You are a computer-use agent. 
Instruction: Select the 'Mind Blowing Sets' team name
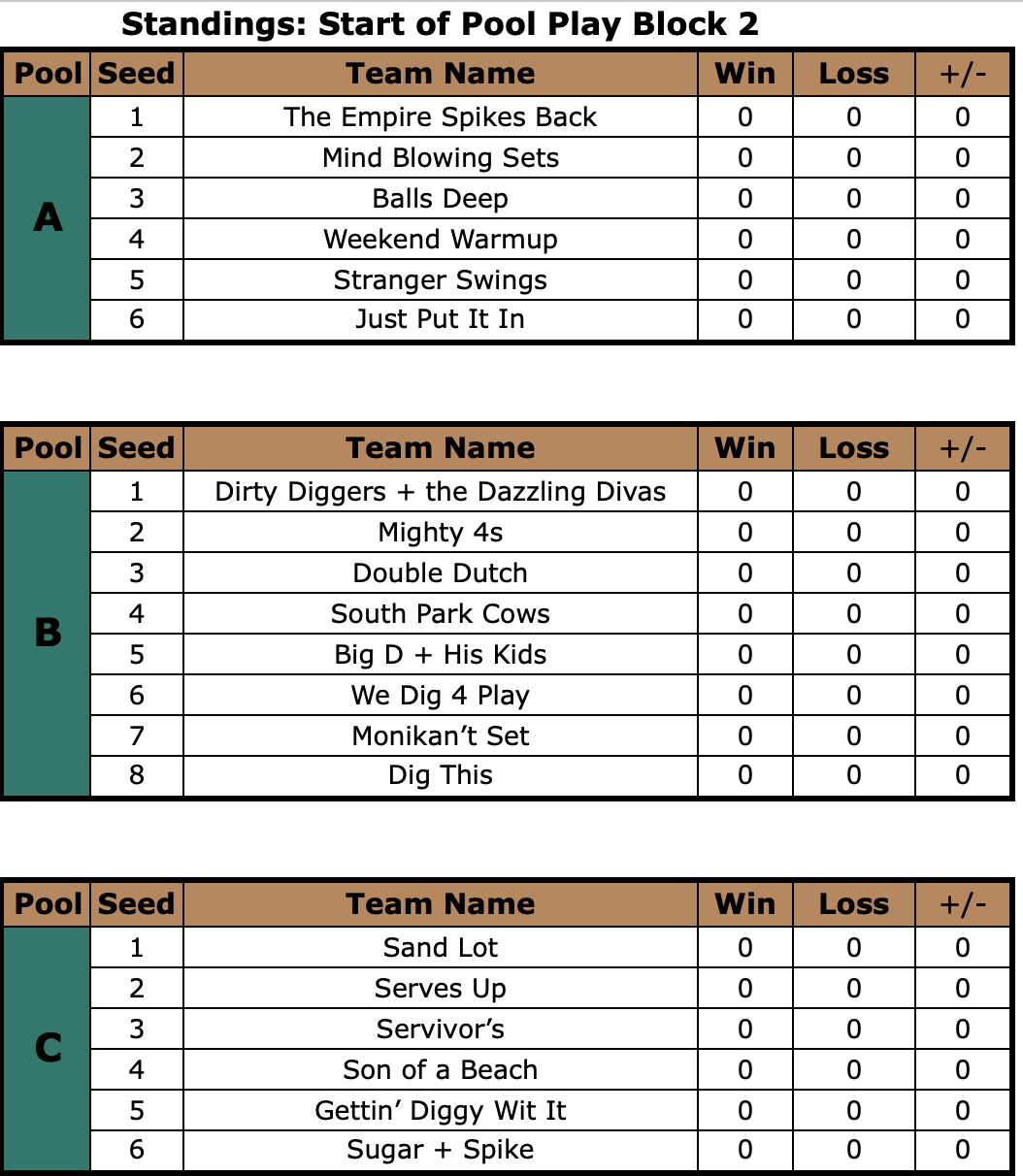coord(441,158)
